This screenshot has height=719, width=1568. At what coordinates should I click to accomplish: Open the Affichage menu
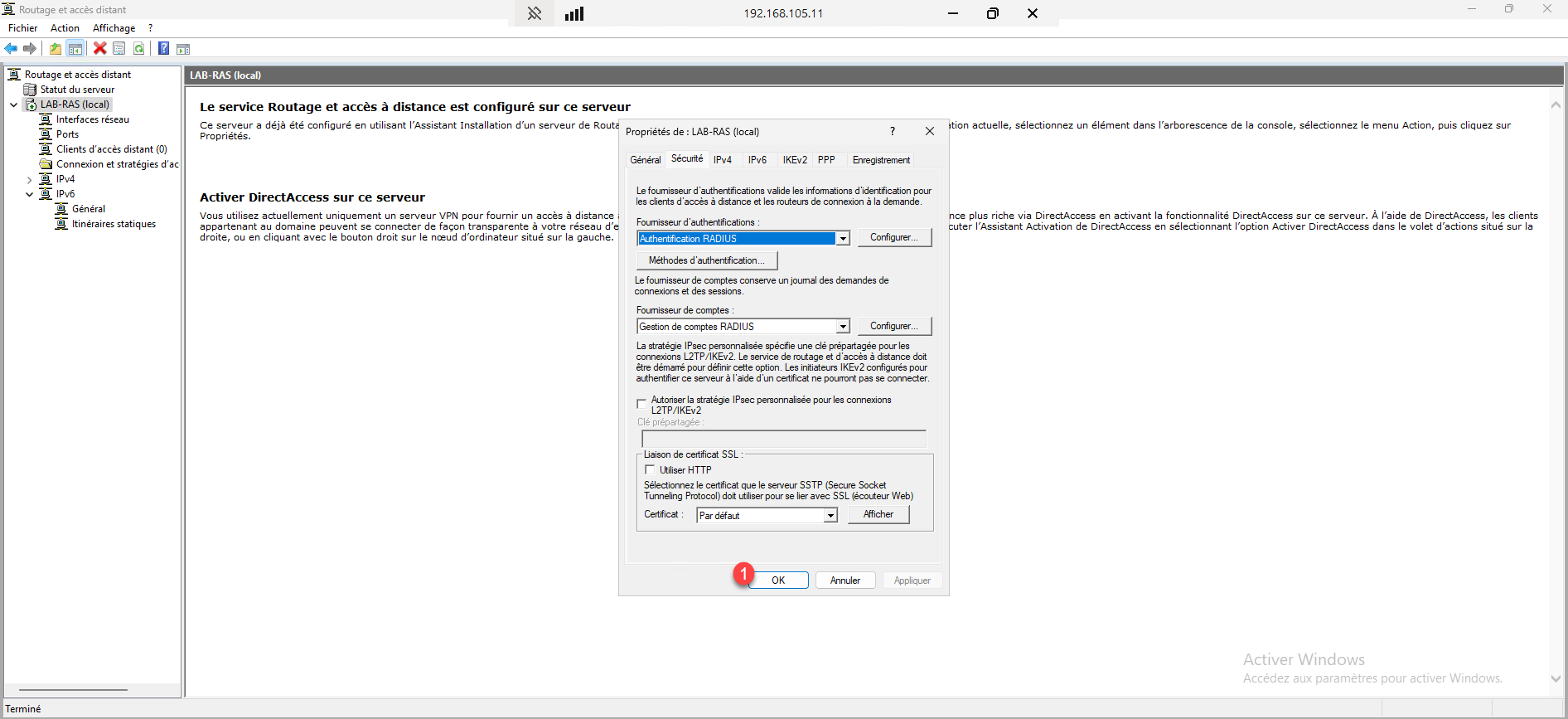(114, 28)
